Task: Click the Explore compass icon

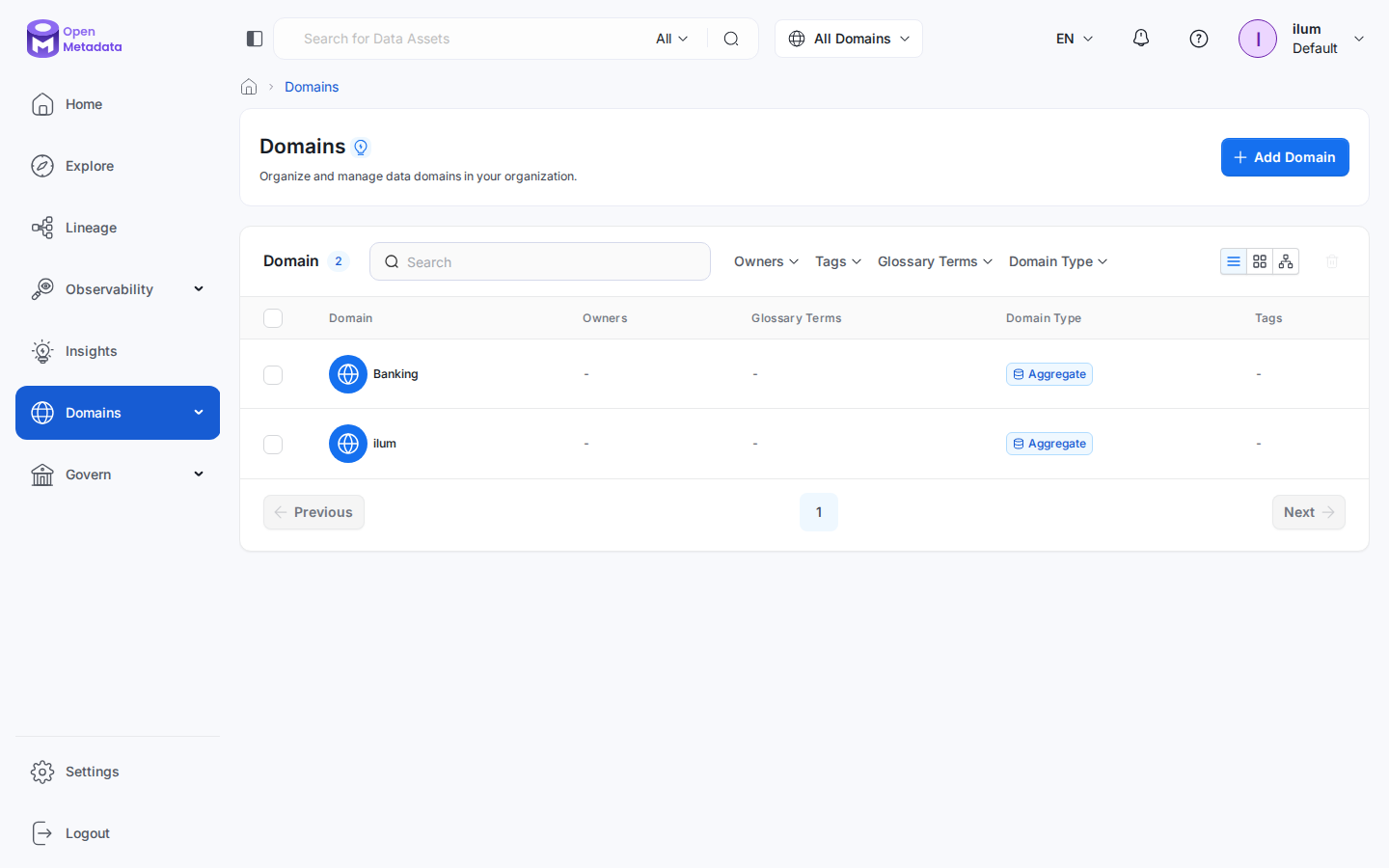Action: (x=42, y=166)
